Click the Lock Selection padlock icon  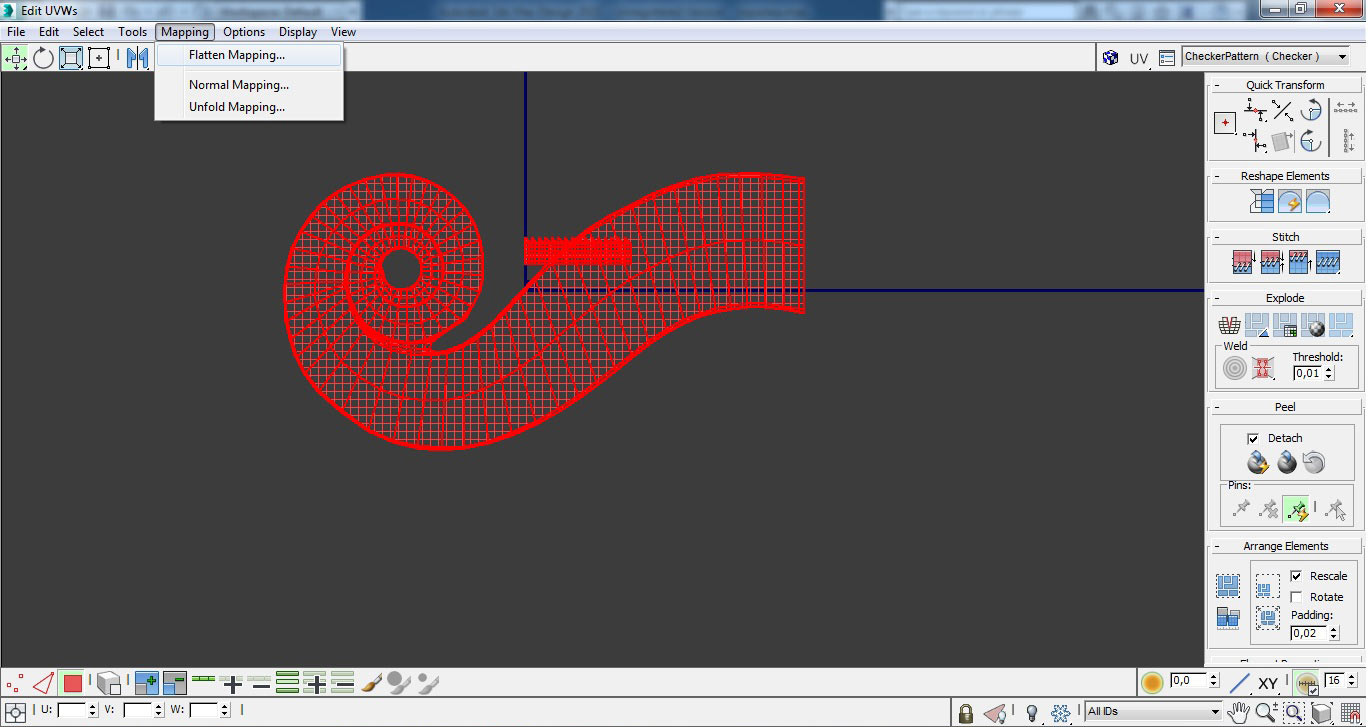(x=965, y=713)
